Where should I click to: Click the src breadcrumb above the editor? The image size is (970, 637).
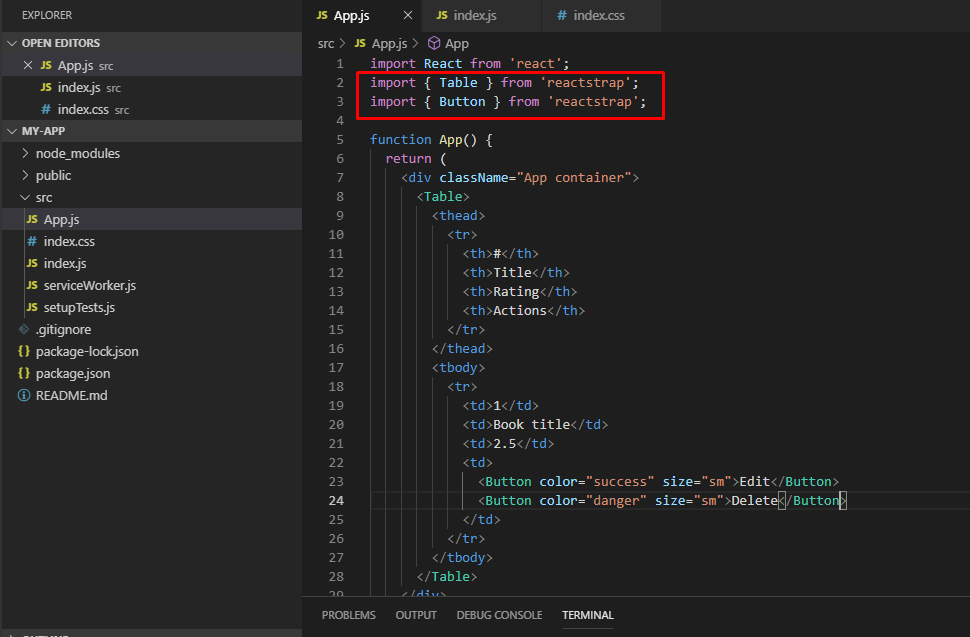pos(325,43)
